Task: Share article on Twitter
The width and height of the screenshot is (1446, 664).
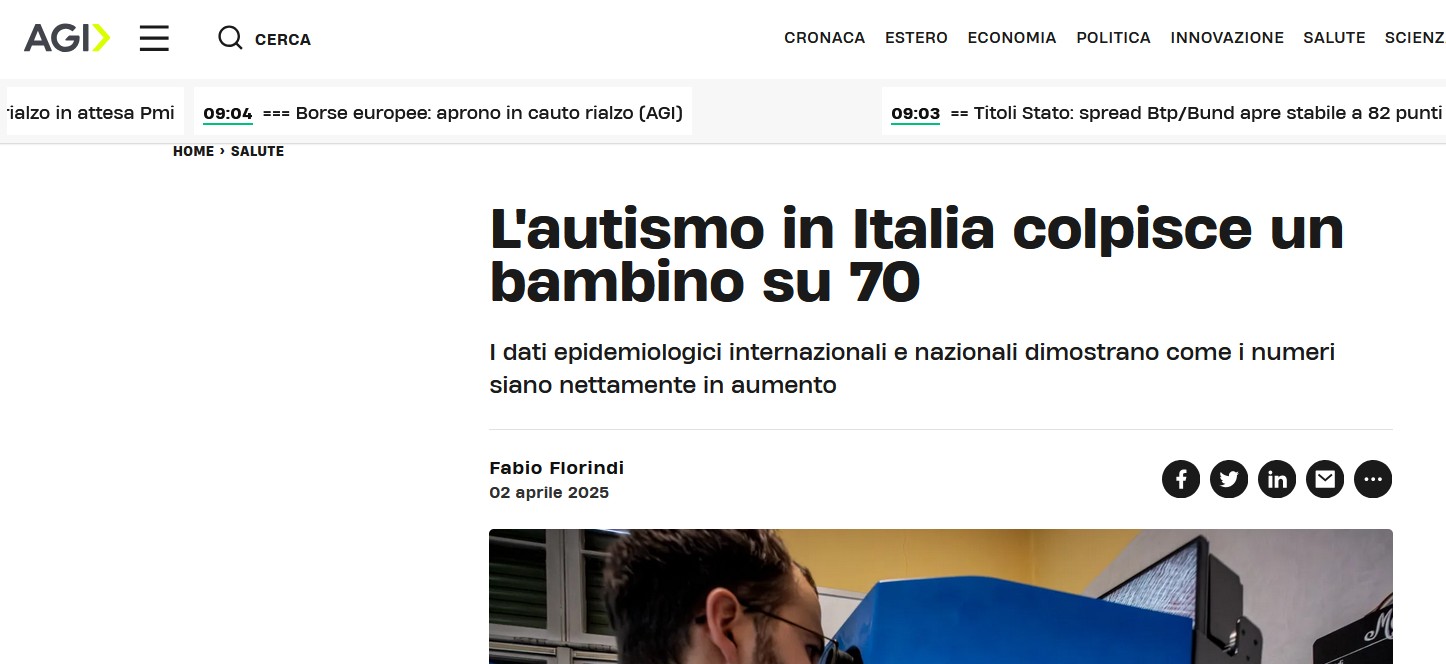Action: coord(1229,479)
